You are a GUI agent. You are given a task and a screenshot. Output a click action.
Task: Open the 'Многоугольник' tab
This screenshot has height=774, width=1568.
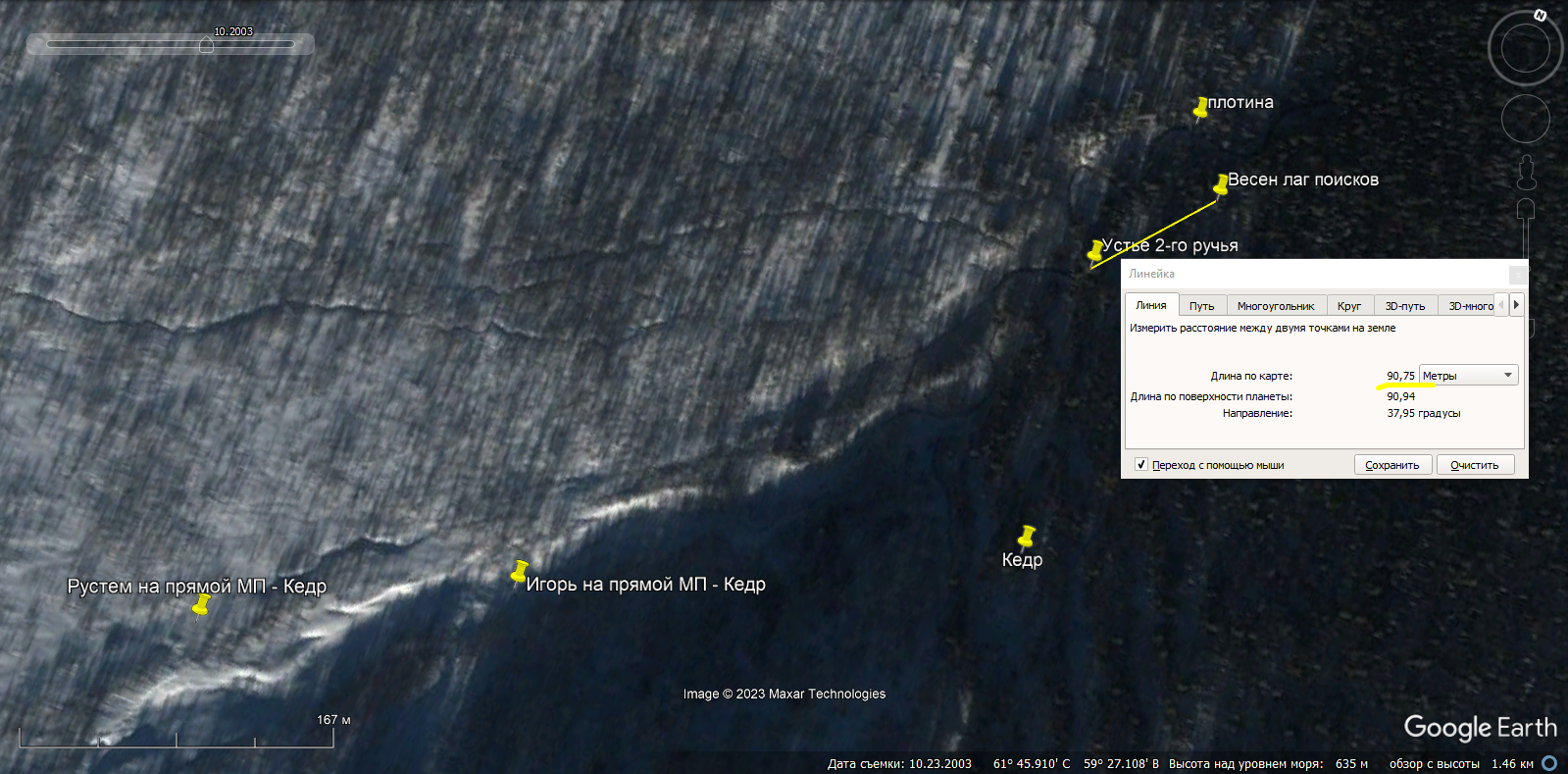click(1275, 306)
